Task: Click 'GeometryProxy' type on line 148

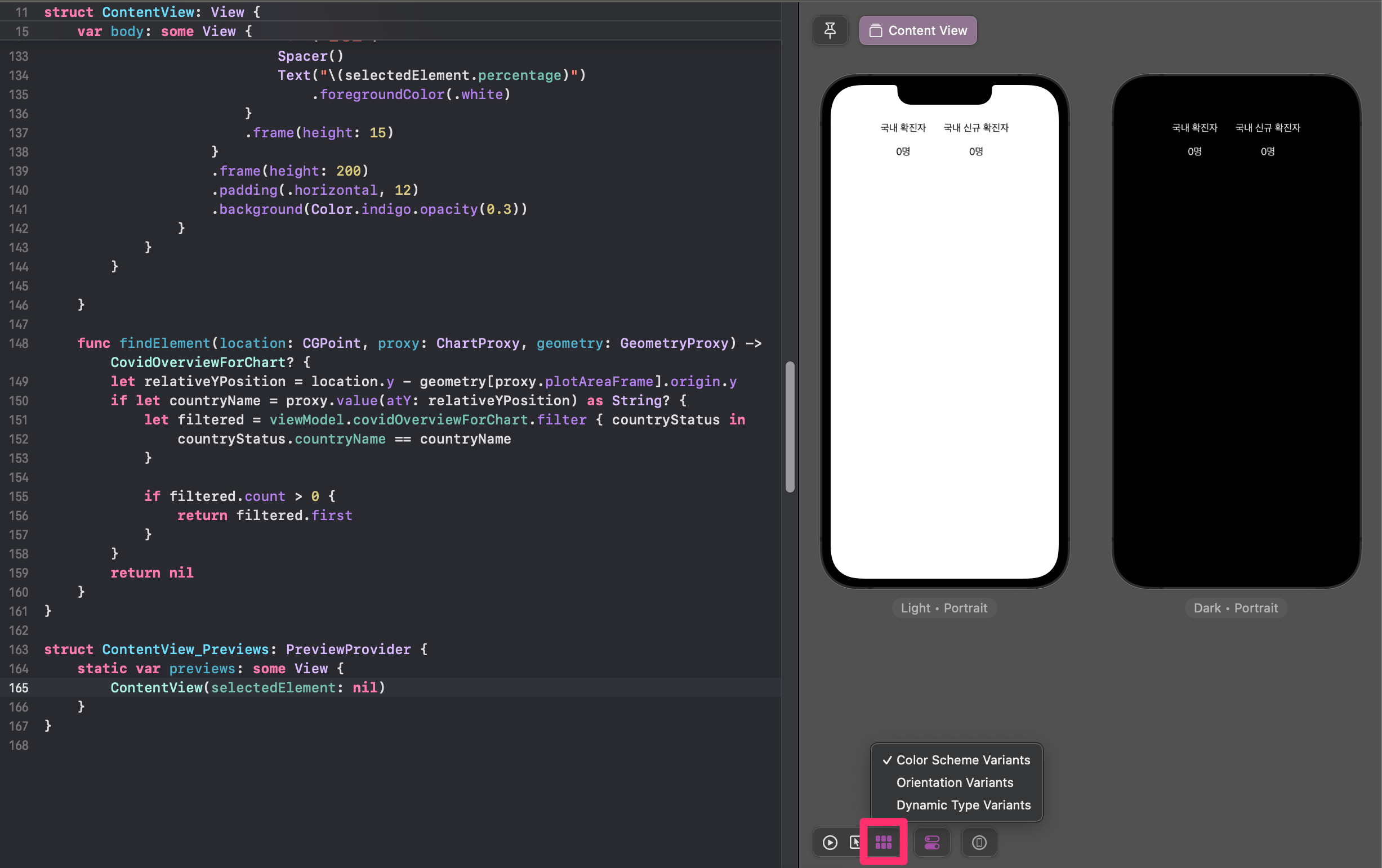Action: point(674,343)
